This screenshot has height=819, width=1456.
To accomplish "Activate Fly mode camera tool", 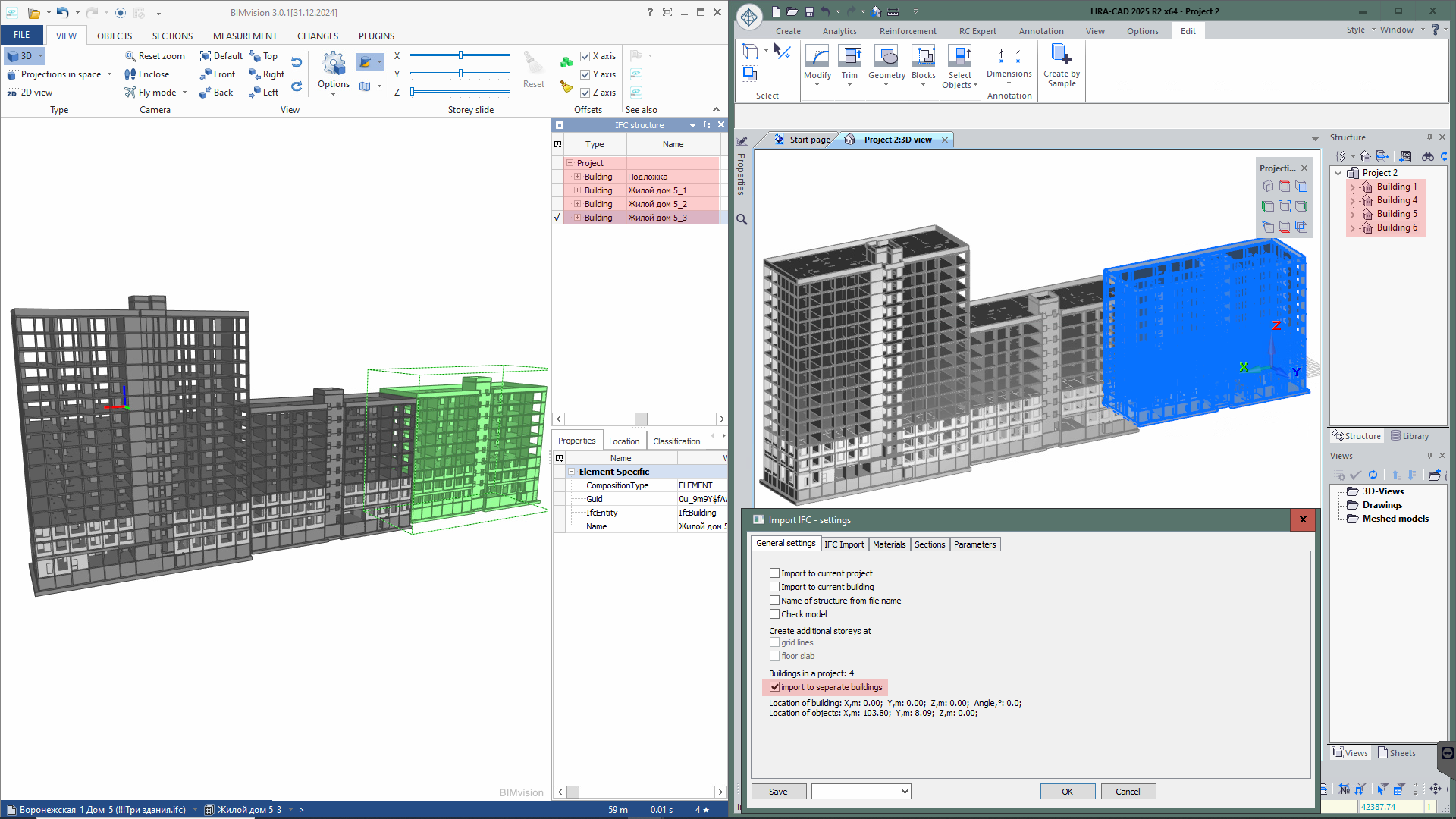I will 130,93.
